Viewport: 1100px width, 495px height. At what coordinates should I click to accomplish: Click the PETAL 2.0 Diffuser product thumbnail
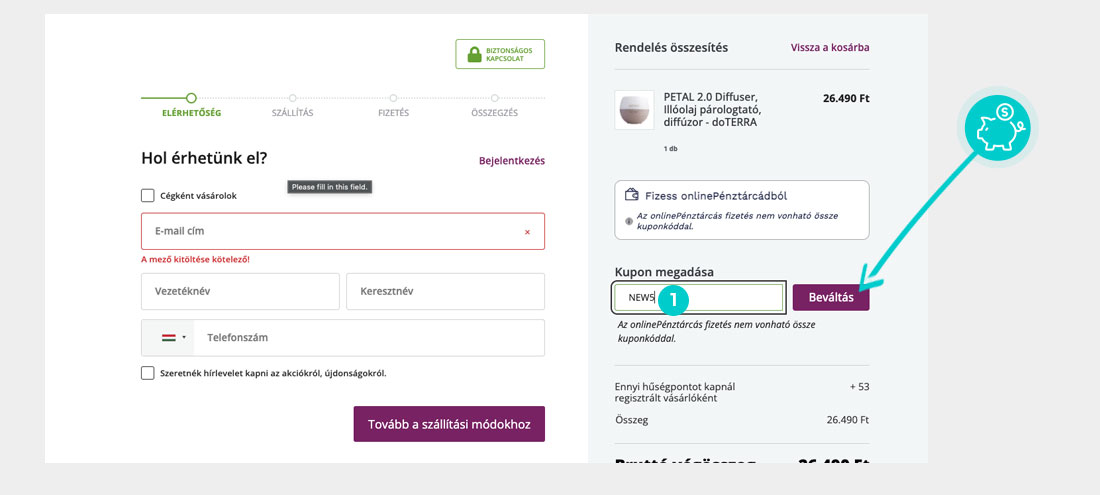tap(634, 109)
